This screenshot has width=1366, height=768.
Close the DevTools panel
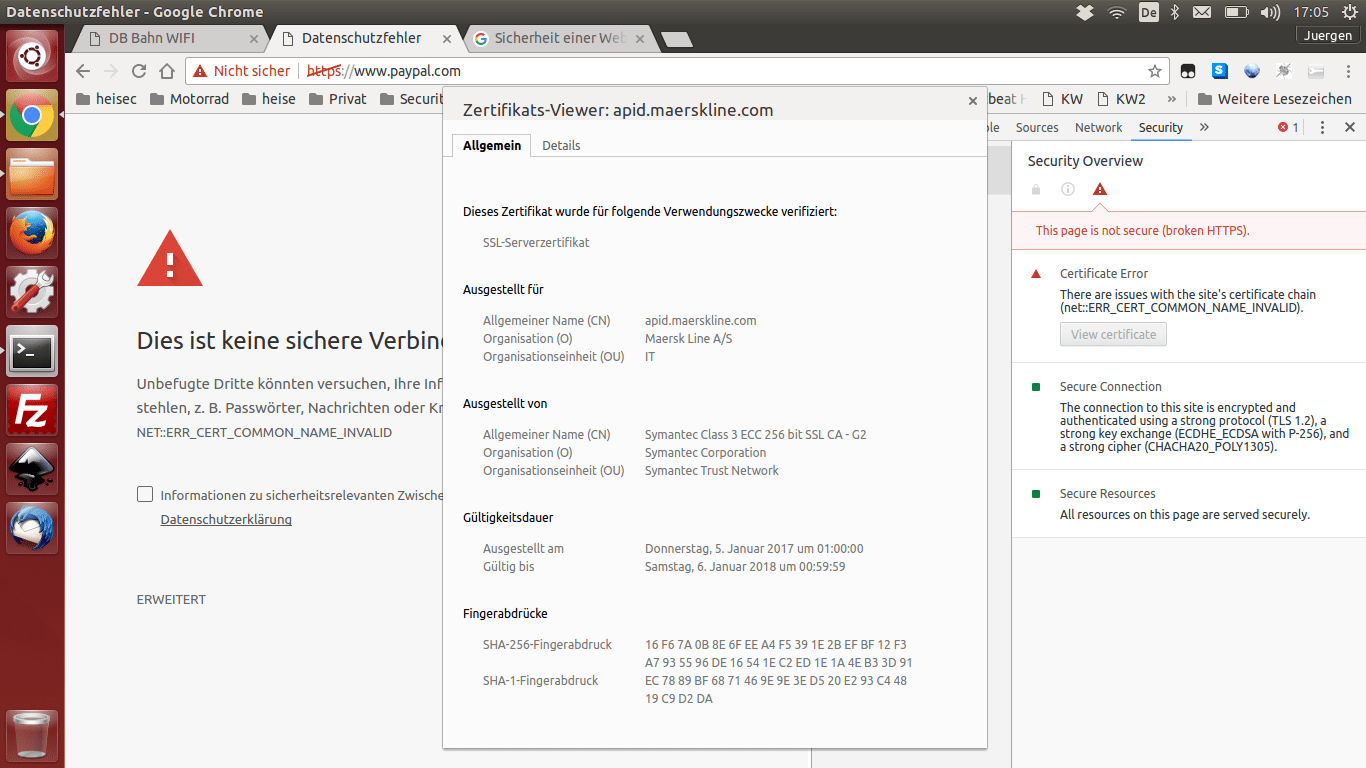point(1349,128)
